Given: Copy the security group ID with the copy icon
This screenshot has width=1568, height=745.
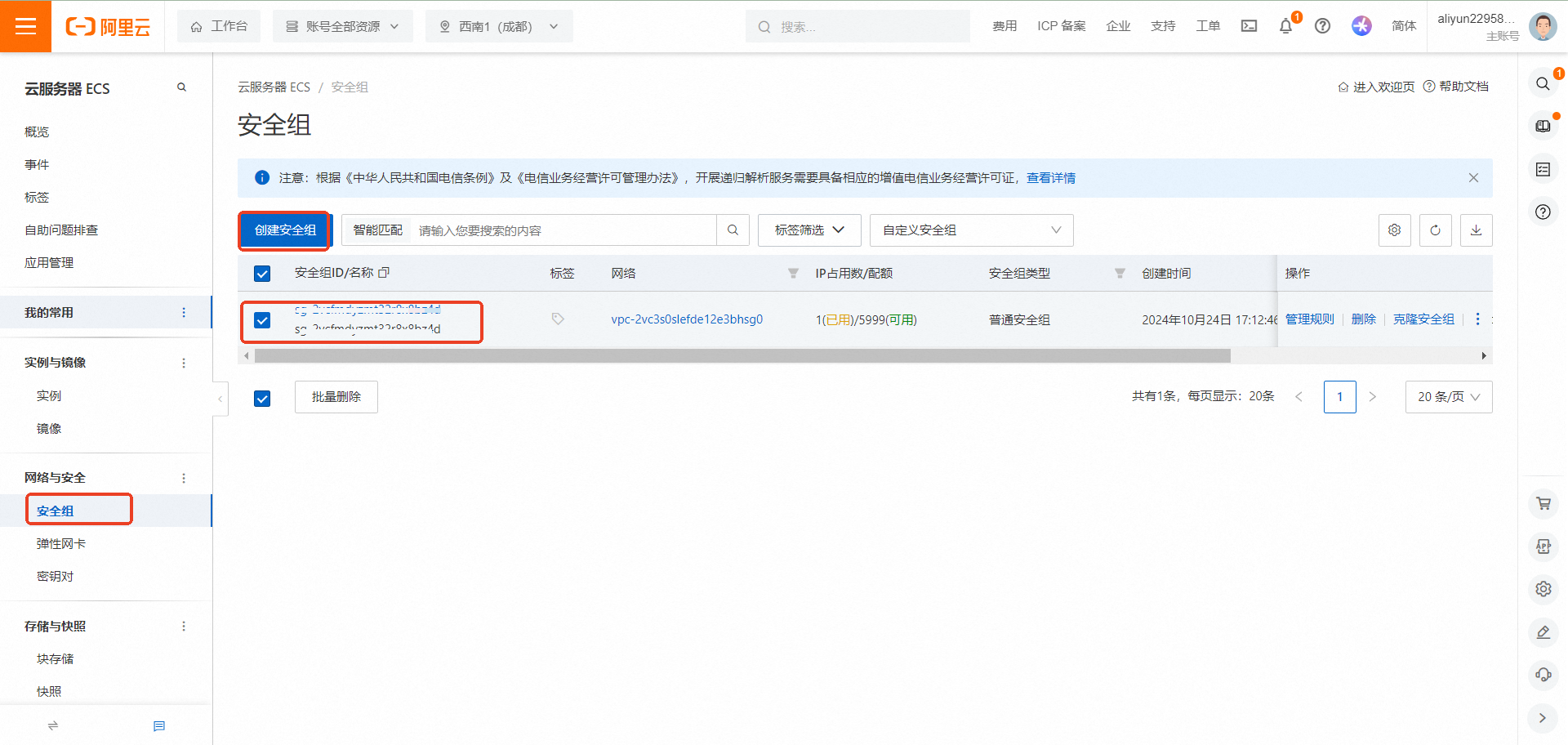Looking at the screenshot, I should pos(385,273).
